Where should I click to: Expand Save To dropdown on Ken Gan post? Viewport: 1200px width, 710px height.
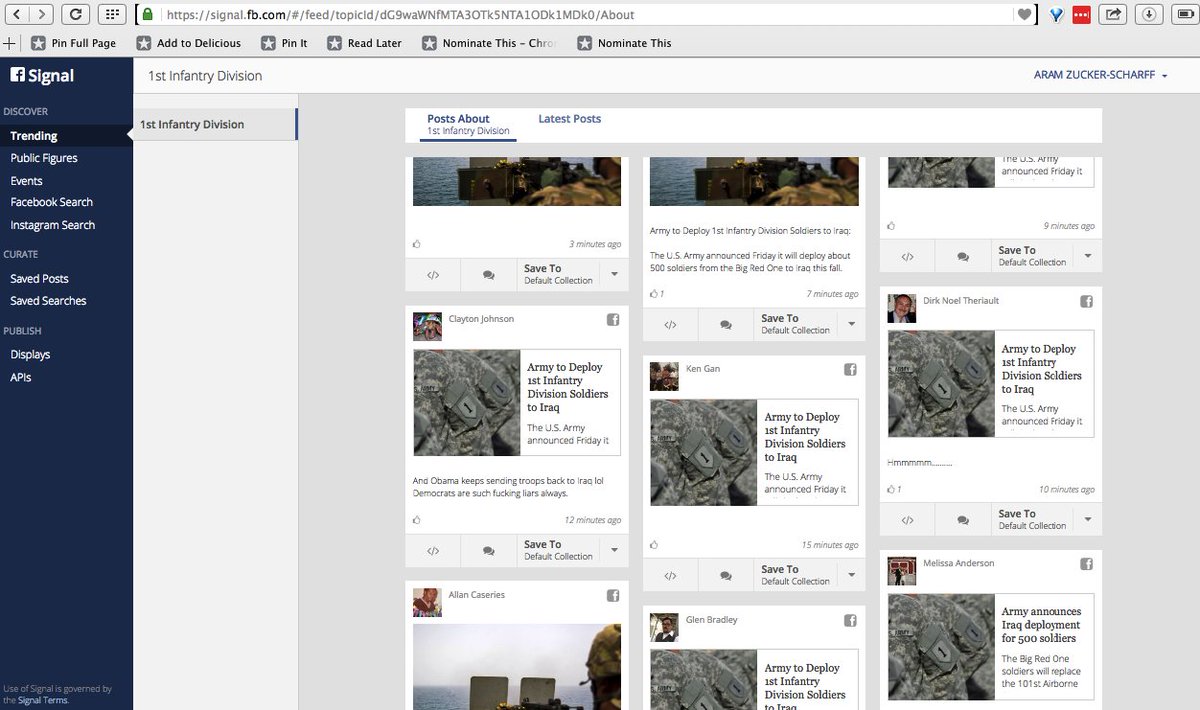click(x=852, y=576)
